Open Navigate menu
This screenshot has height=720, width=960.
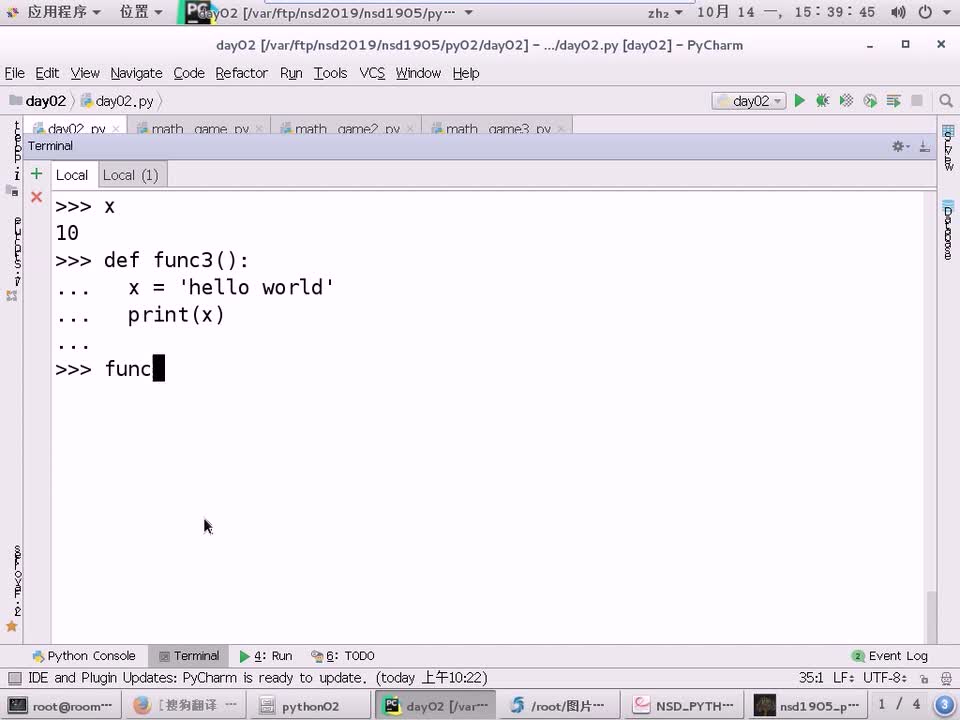137,73
